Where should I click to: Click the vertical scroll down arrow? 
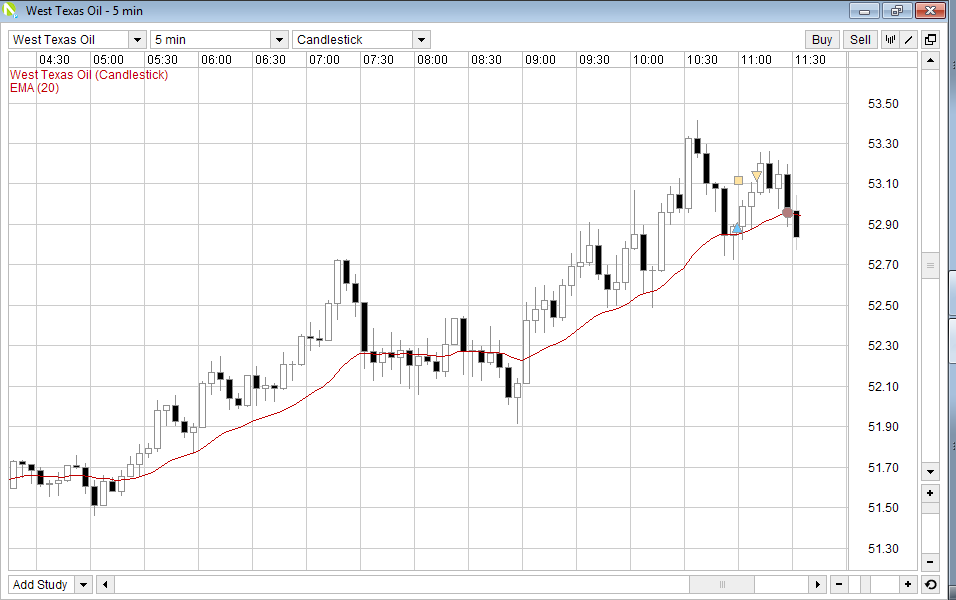point(930,471)
